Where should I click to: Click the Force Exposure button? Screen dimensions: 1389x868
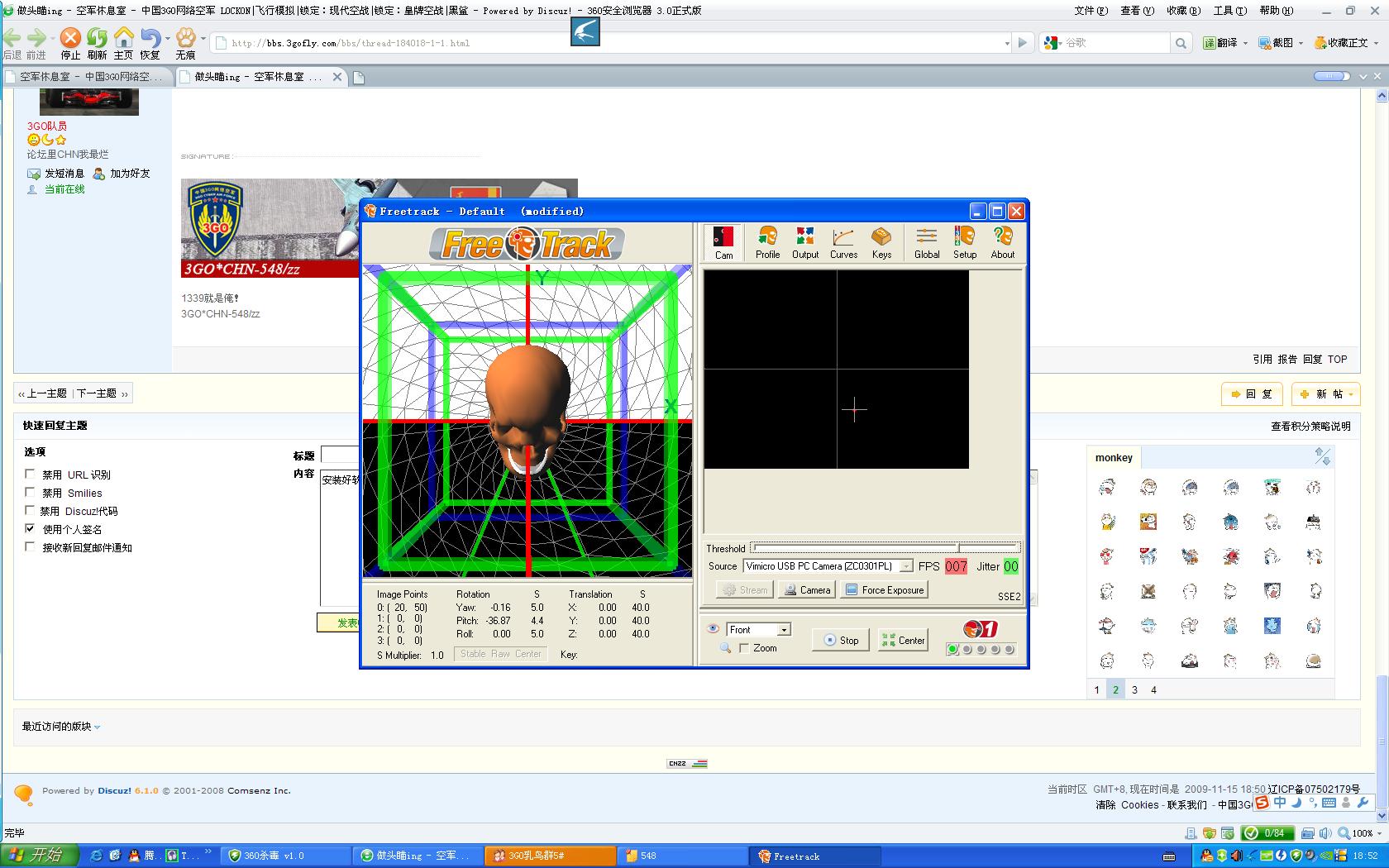point(884,589)
